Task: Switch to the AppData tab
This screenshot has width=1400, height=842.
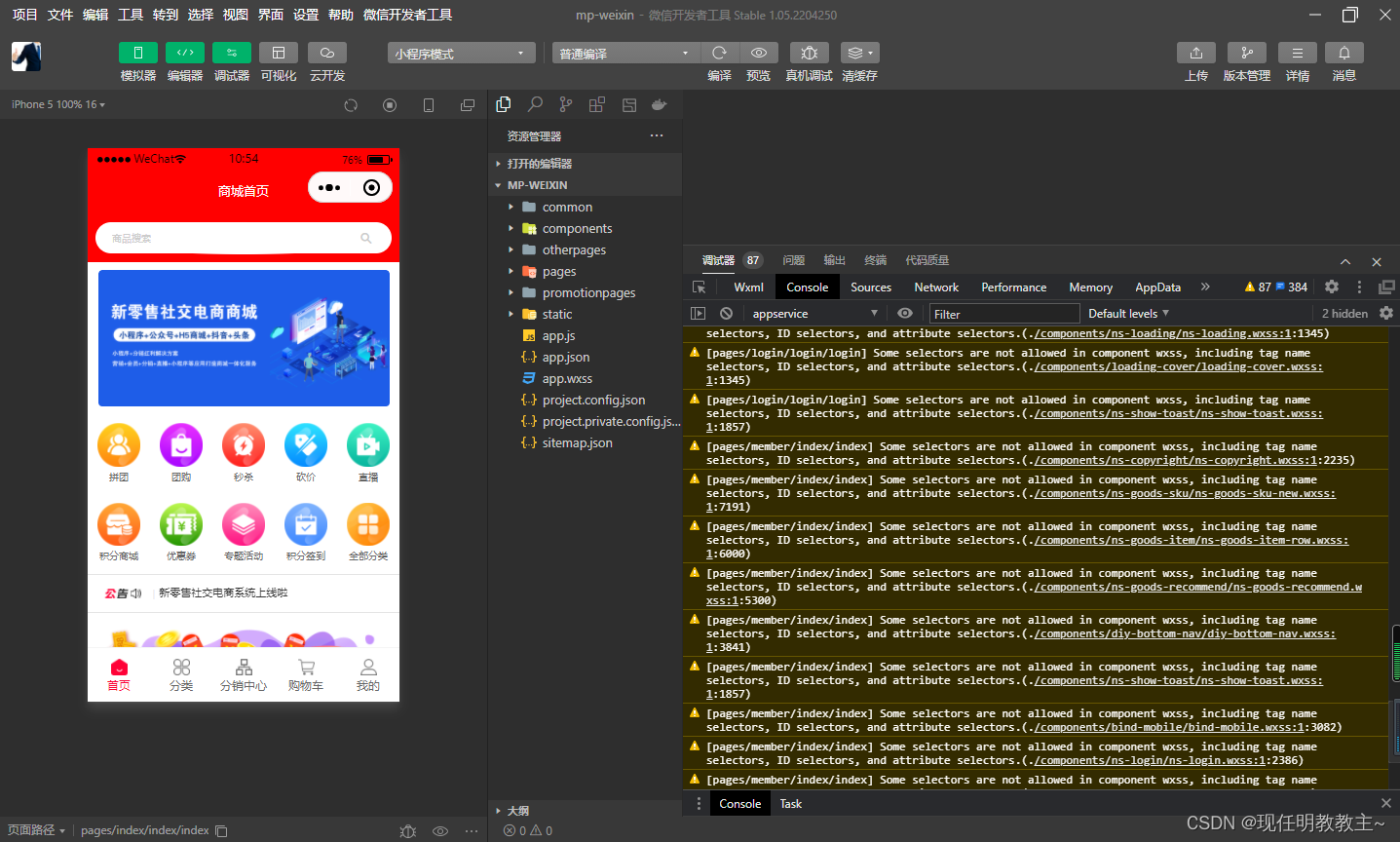Action: pyautogui.click(x=1157, y=287)
